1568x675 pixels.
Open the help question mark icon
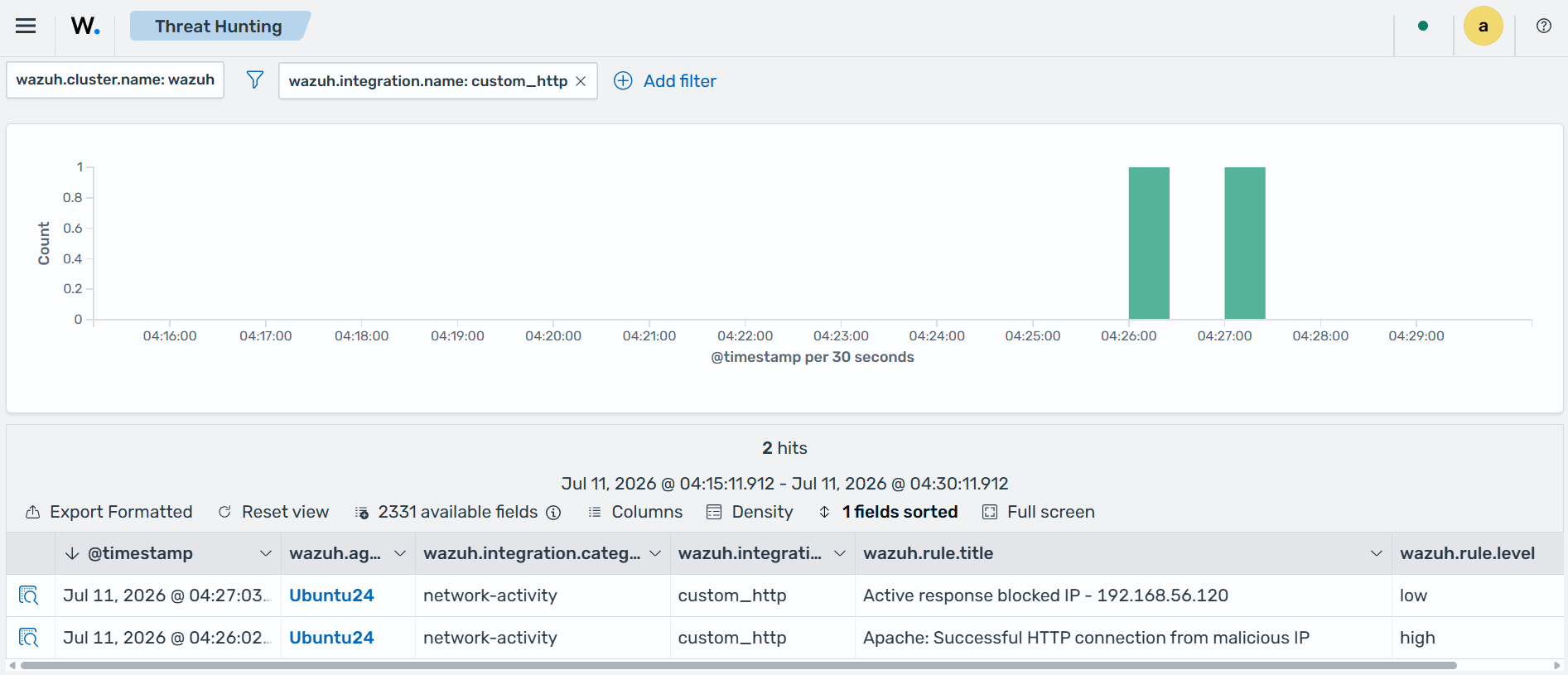click(x=1544, y=26)
